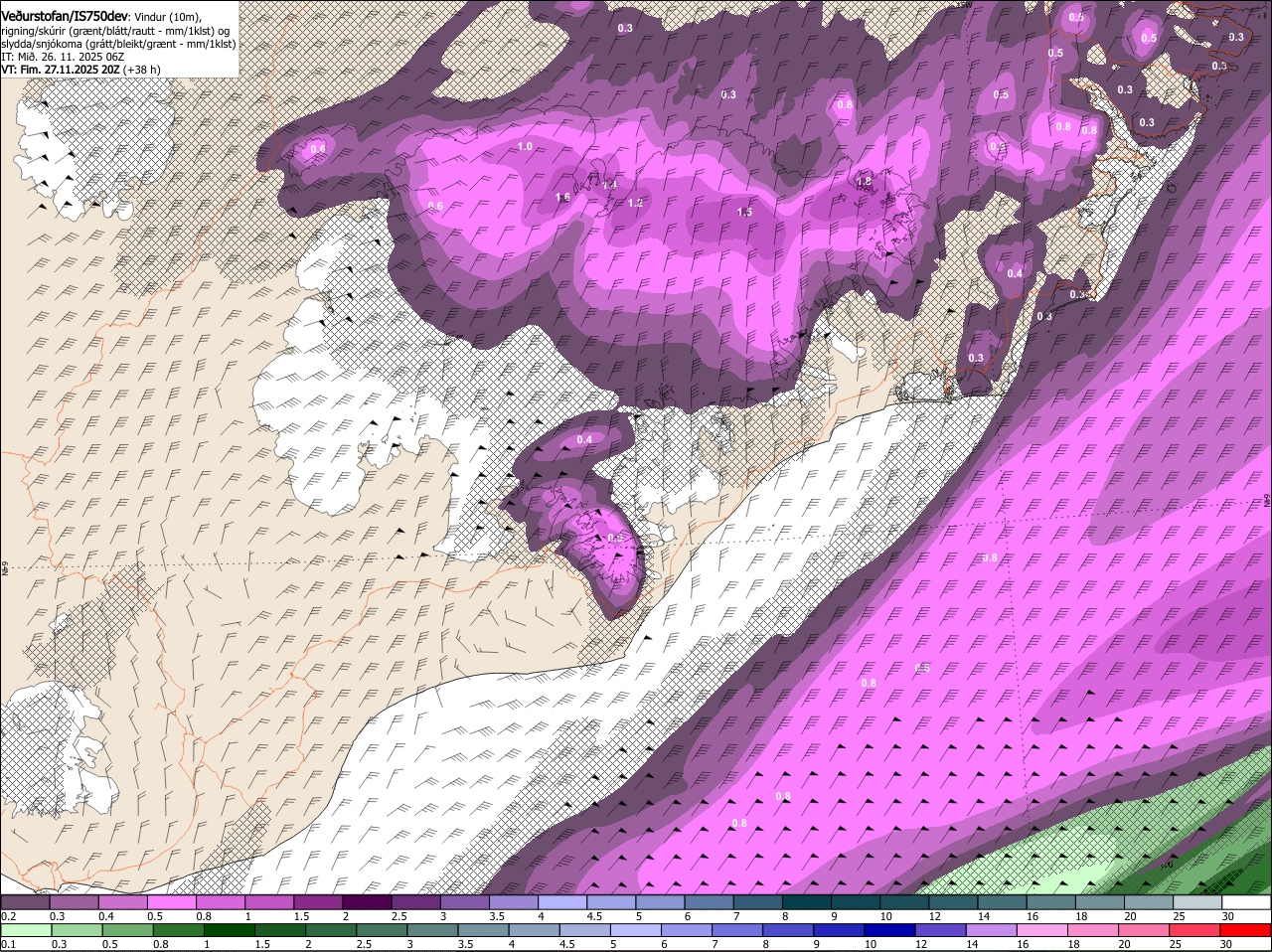Select the pale grey 25 upper-scale swatch
The height and width of the screenshot is (952, 1272).
[x=1196, y=902]
